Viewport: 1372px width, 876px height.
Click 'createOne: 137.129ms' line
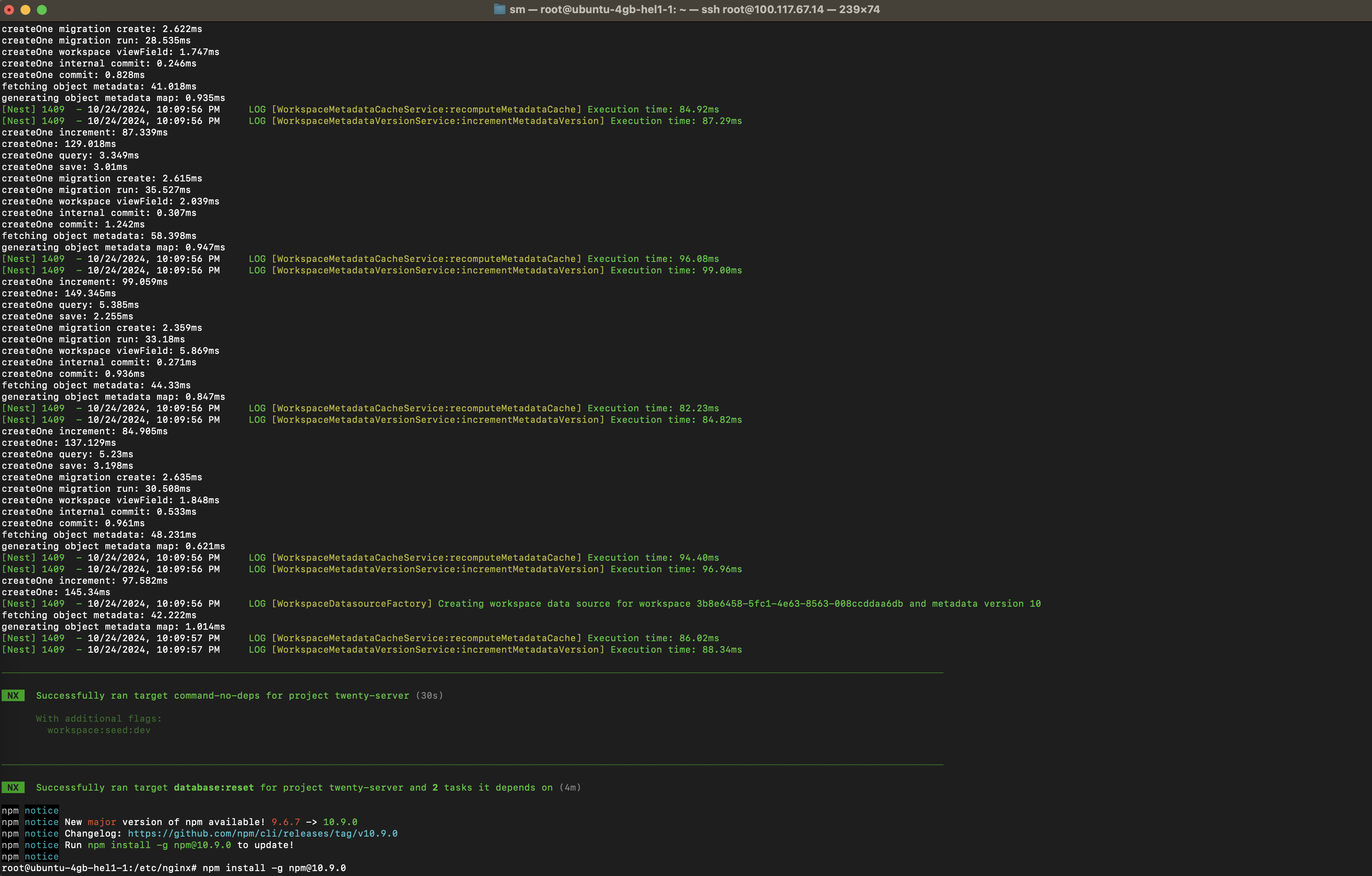pos(59,442)
